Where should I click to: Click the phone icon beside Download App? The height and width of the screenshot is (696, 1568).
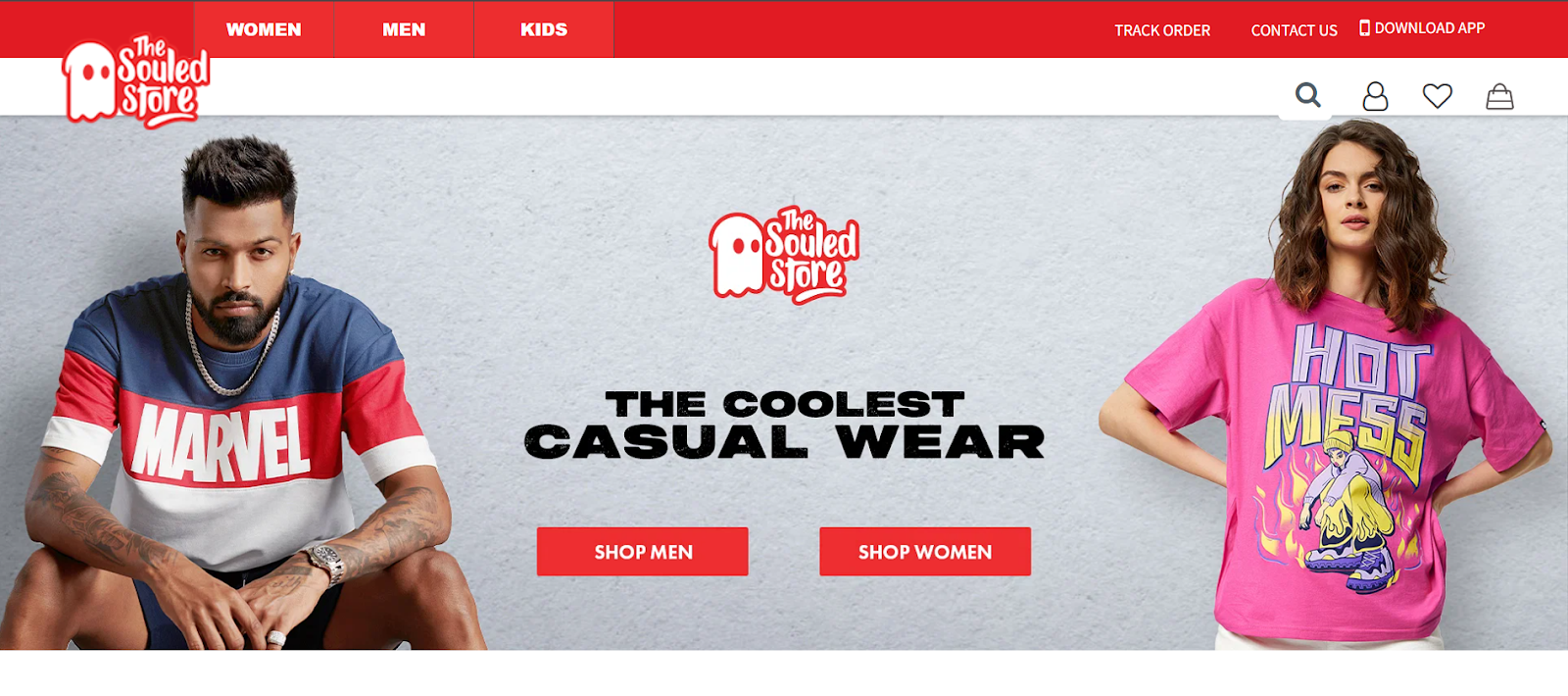coord(1364,27)
